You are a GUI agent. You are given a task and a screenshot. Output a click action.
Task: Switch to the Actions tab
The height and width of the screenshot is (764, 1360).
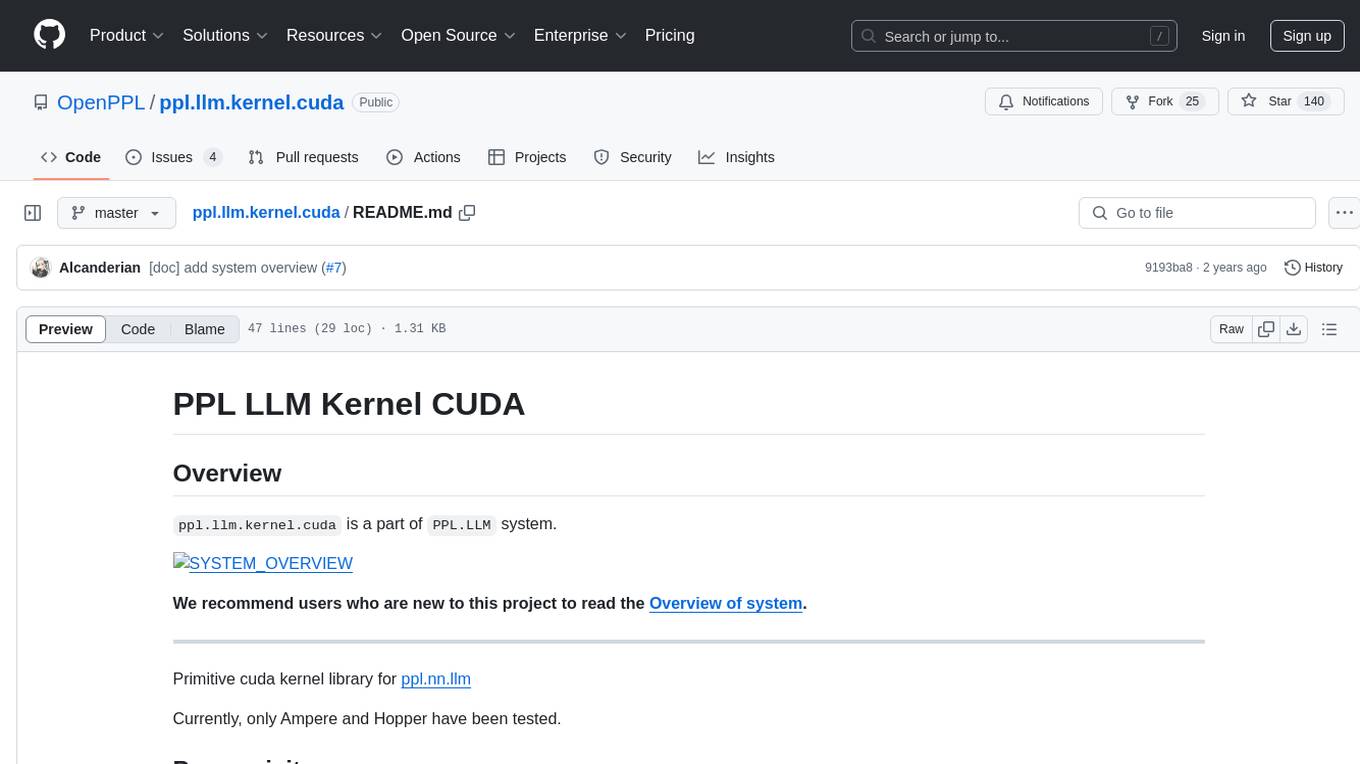point(423,157)
